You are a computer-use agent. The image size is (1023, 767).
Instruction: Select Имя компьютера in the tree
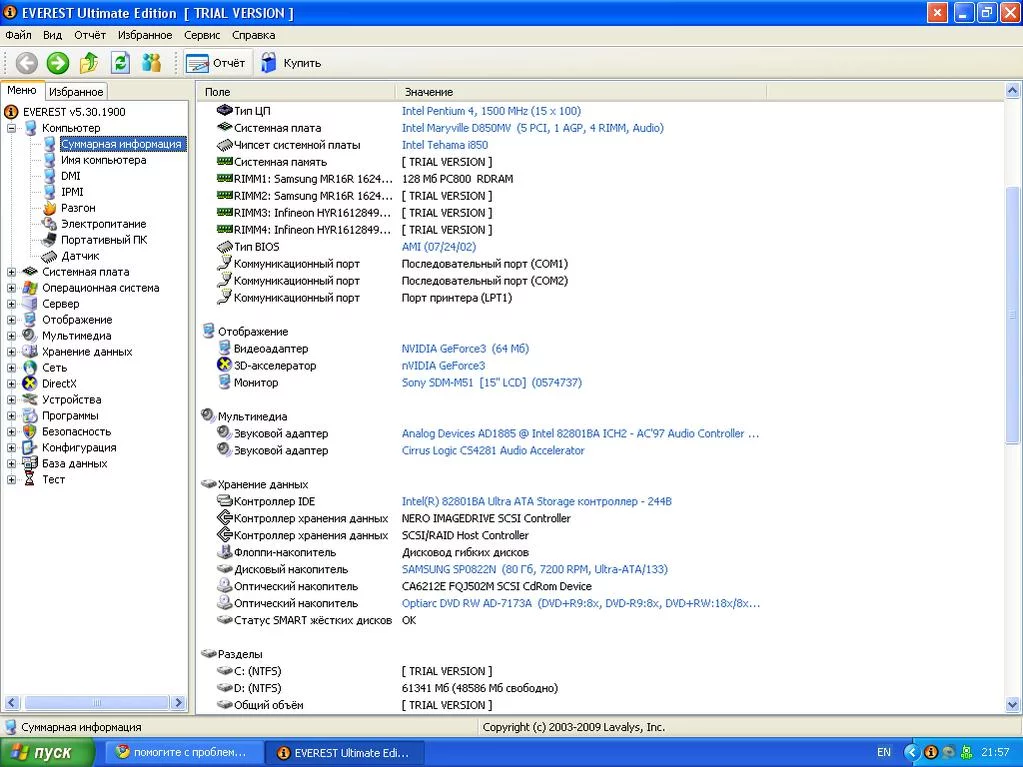tap(103, 160)
